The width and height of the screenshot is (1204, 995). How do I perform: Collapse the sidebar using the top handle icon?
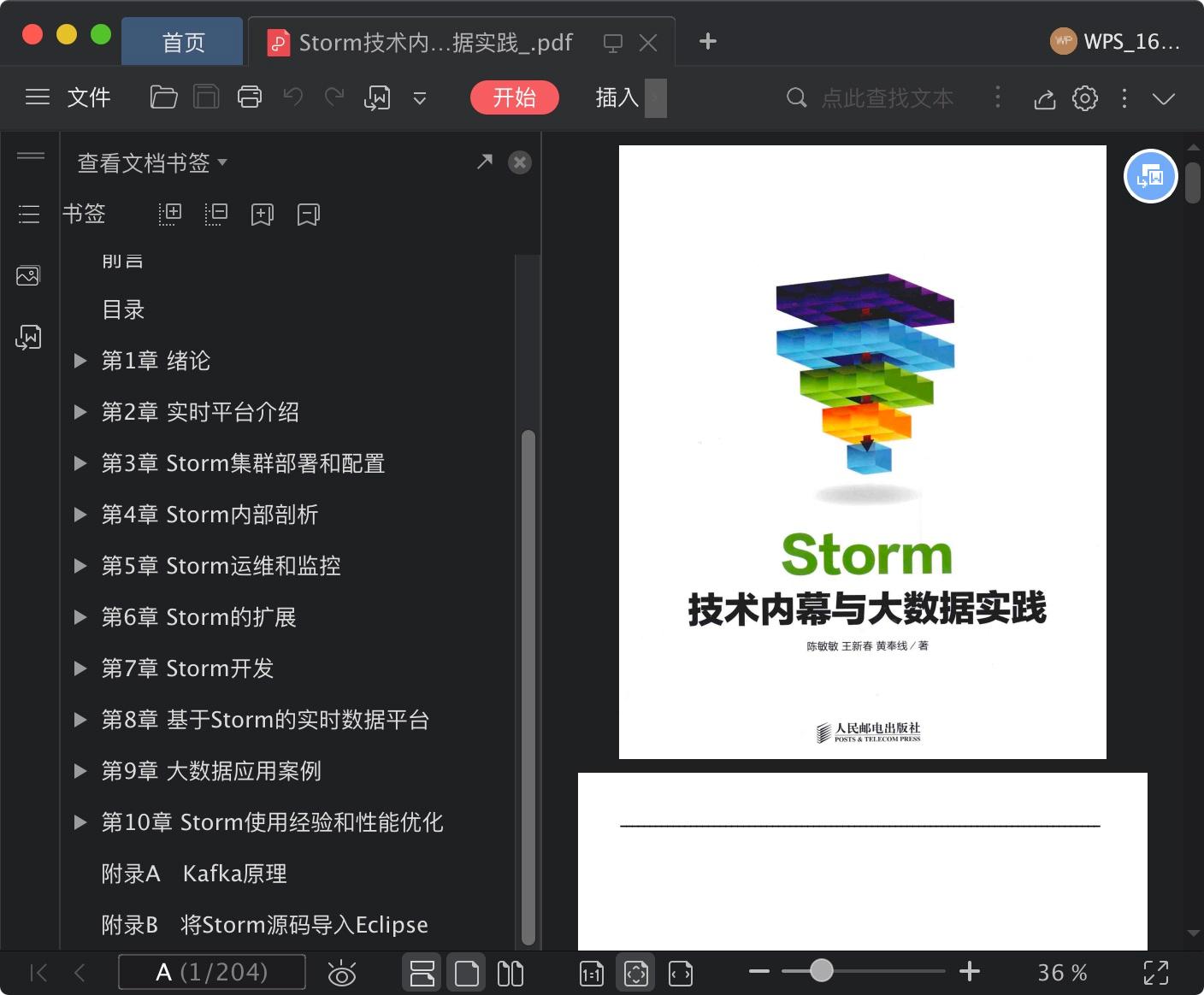(x=30, y=156)
